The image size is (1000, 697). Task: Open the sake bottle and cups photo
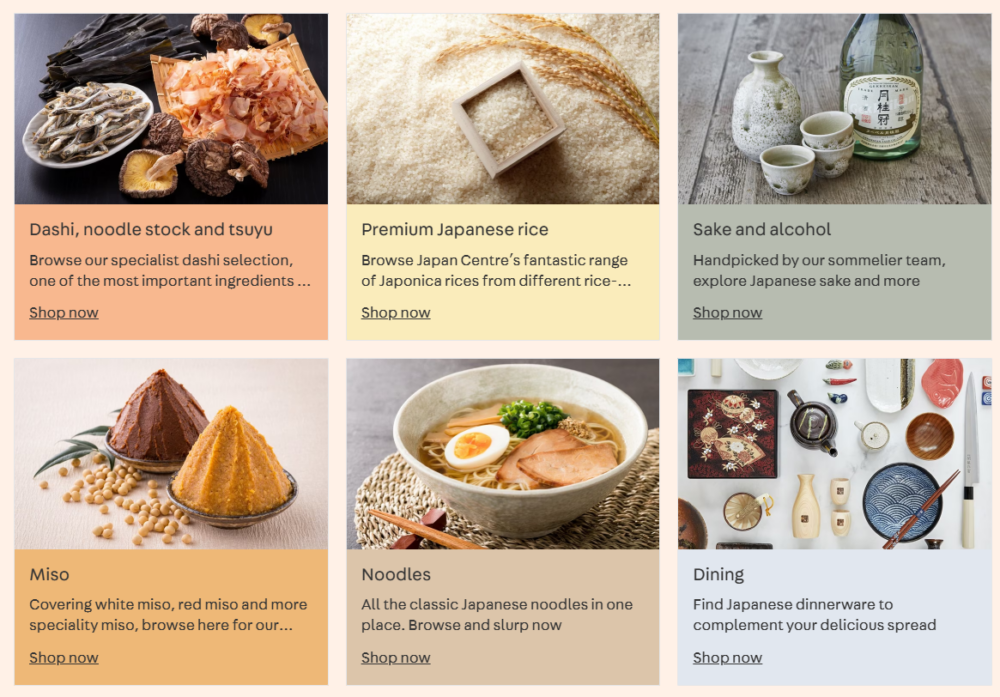pos(834,109)
